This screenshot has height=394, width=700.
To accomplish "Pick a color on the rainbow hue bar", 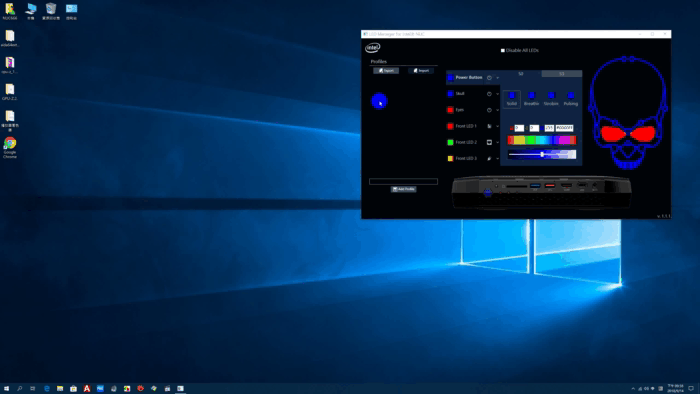I will point(542,140).
